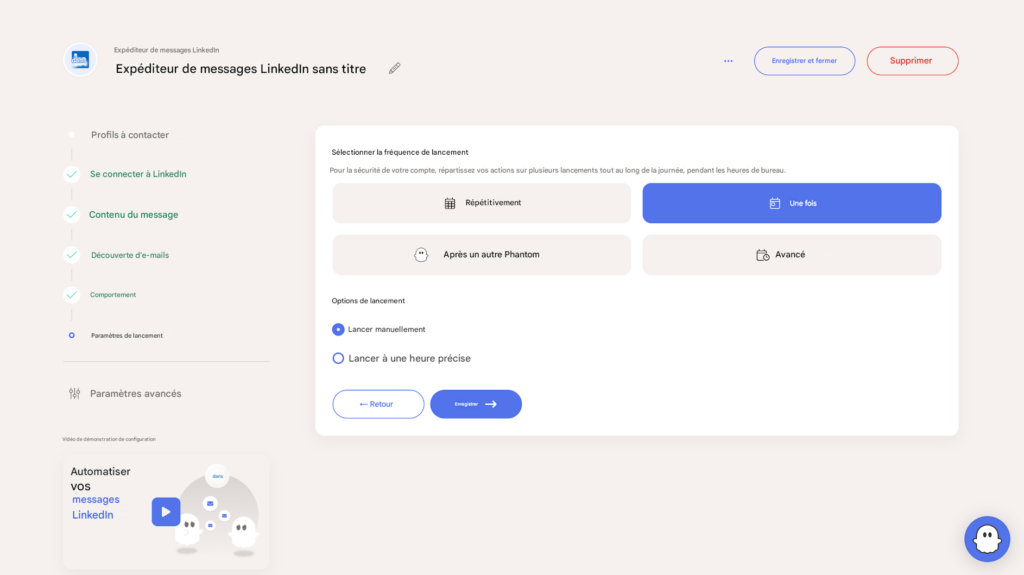Click the pencil icon to rename the Phantom
This screenshot has height=575, width=1024.
[x=394, y=69]
